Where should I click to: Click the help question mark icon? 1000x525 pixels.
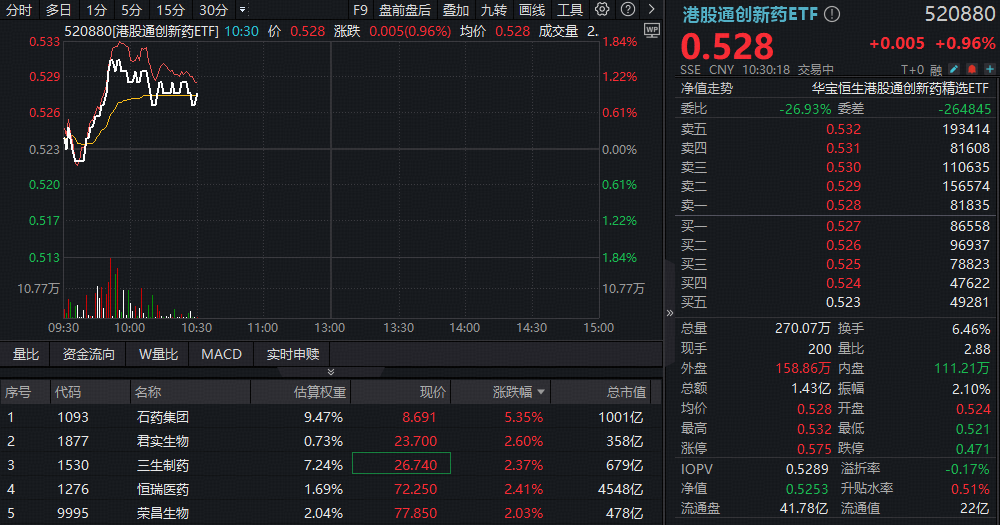coord(626,10)
